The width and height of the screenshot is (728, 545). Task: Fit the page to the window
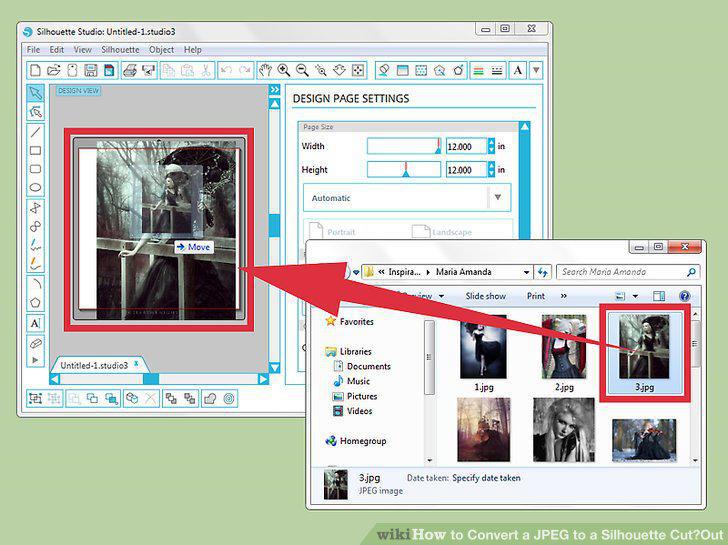pyautogui.click(x=358, y=70)
